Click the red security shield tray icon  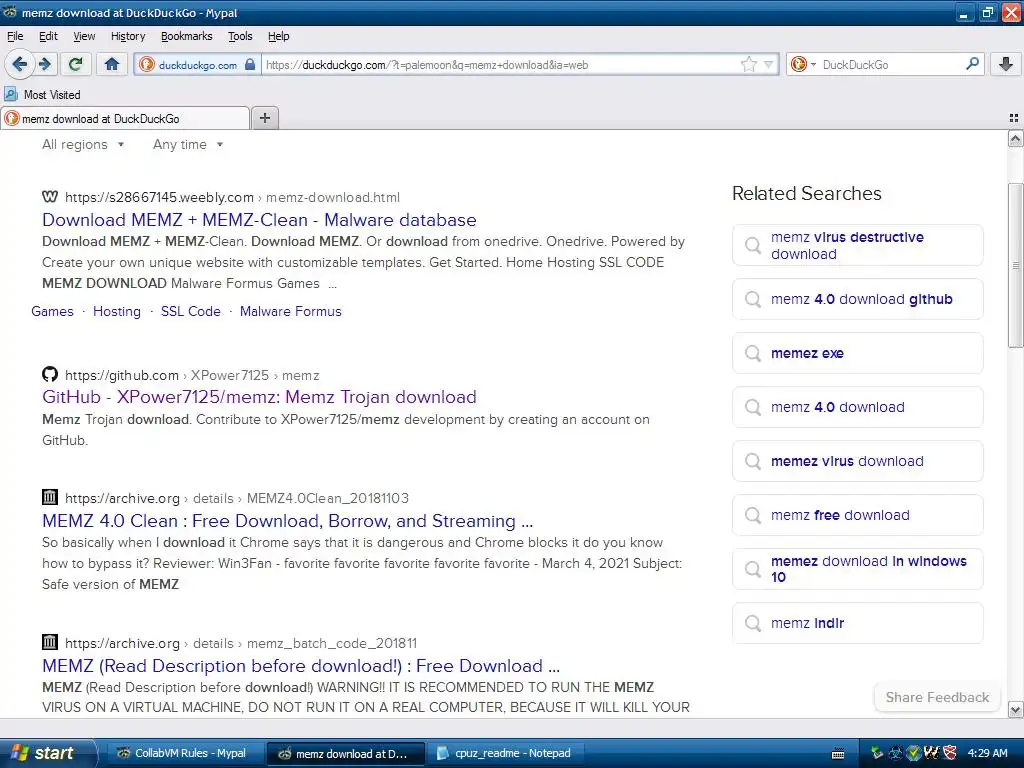tap(950, 753)
